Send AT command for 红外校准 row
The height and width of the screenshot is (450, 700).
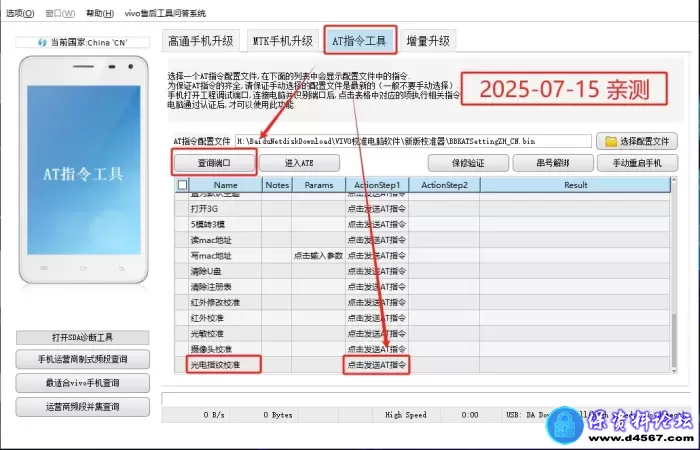click(377, 318)
